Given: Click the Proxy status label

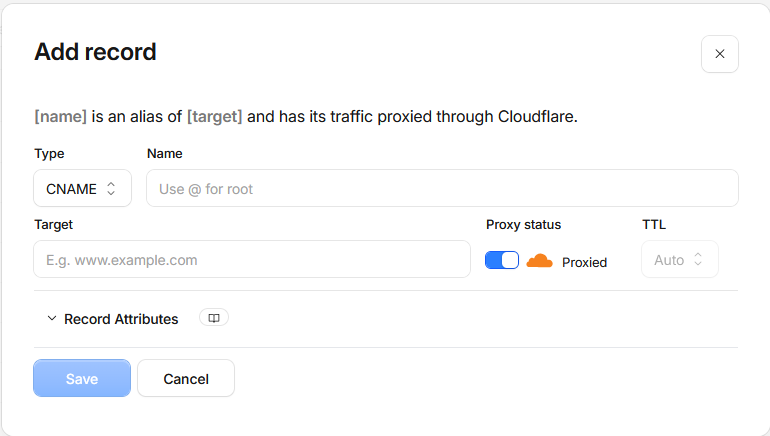Looking at the screenshot, I should [x=523, y=224].
